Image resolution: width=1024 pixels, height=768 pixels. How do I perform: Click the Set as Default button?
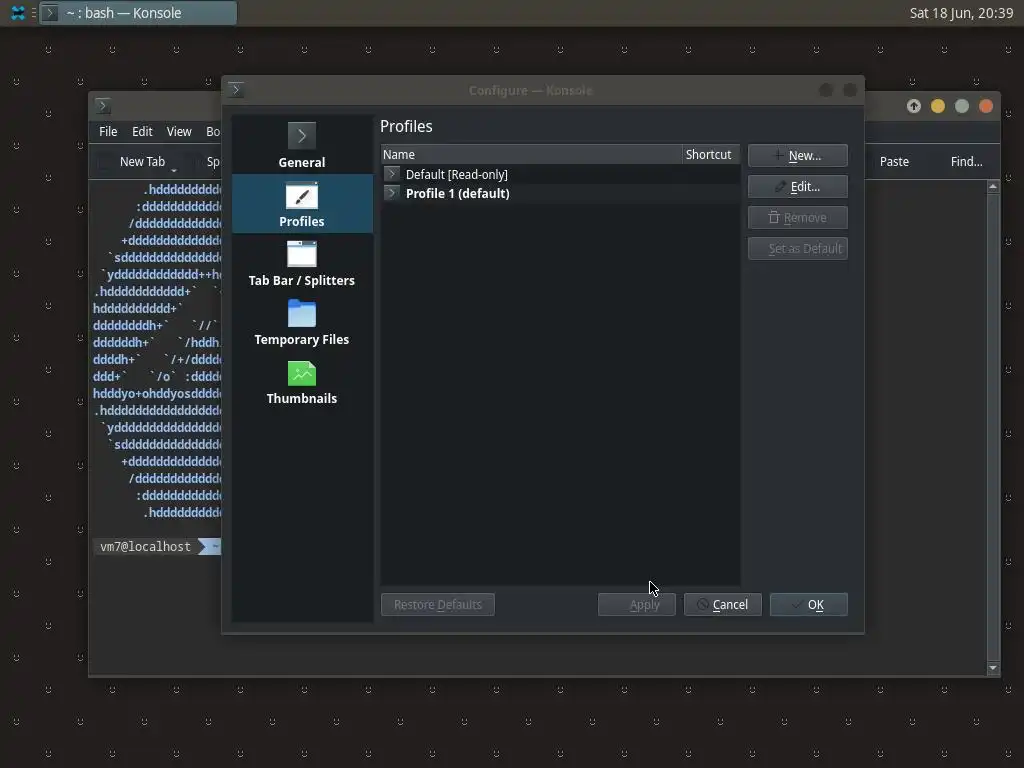click(x=797, y=249)
